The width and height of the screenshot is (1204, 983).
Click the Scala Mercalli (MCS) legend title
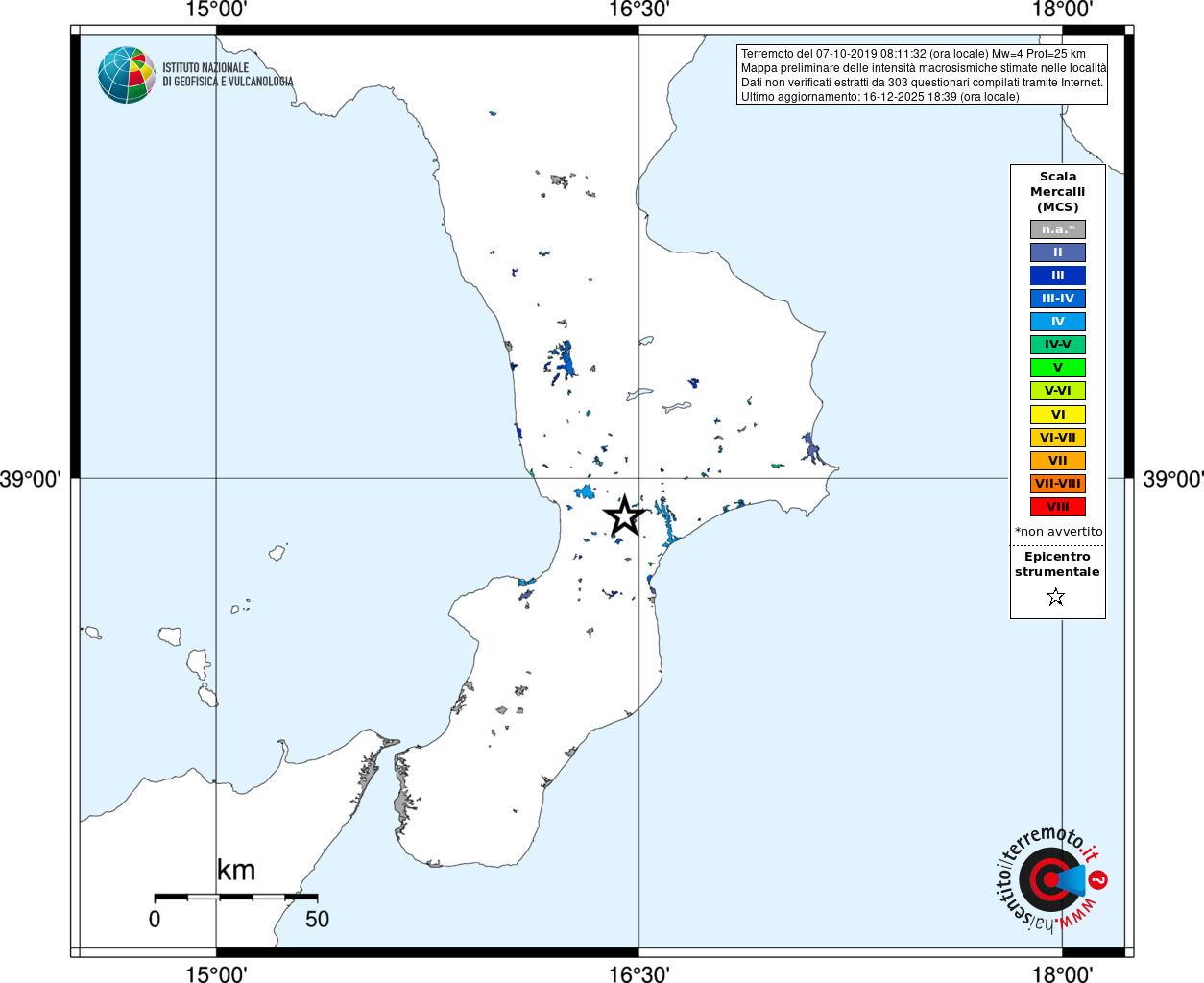pyautogui.click(x=1058, y=192)
